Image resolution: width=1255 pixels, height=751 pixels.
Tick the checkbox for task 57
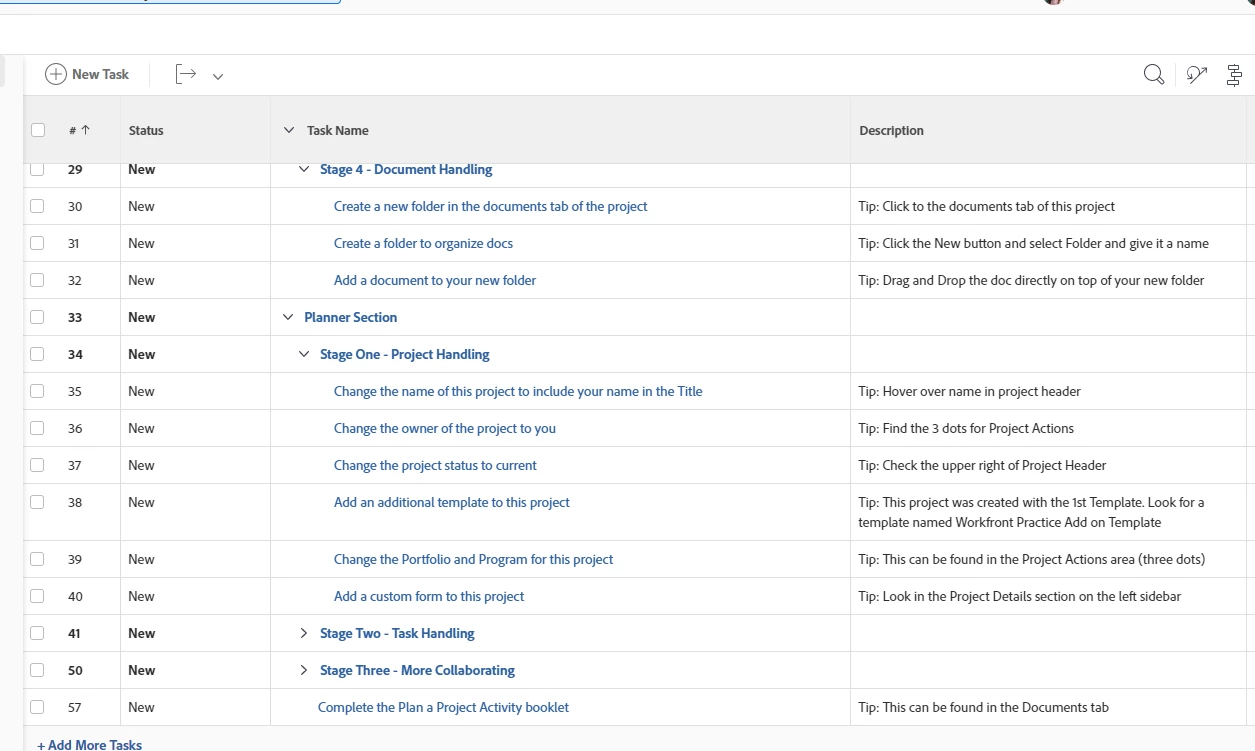(37, 707)
